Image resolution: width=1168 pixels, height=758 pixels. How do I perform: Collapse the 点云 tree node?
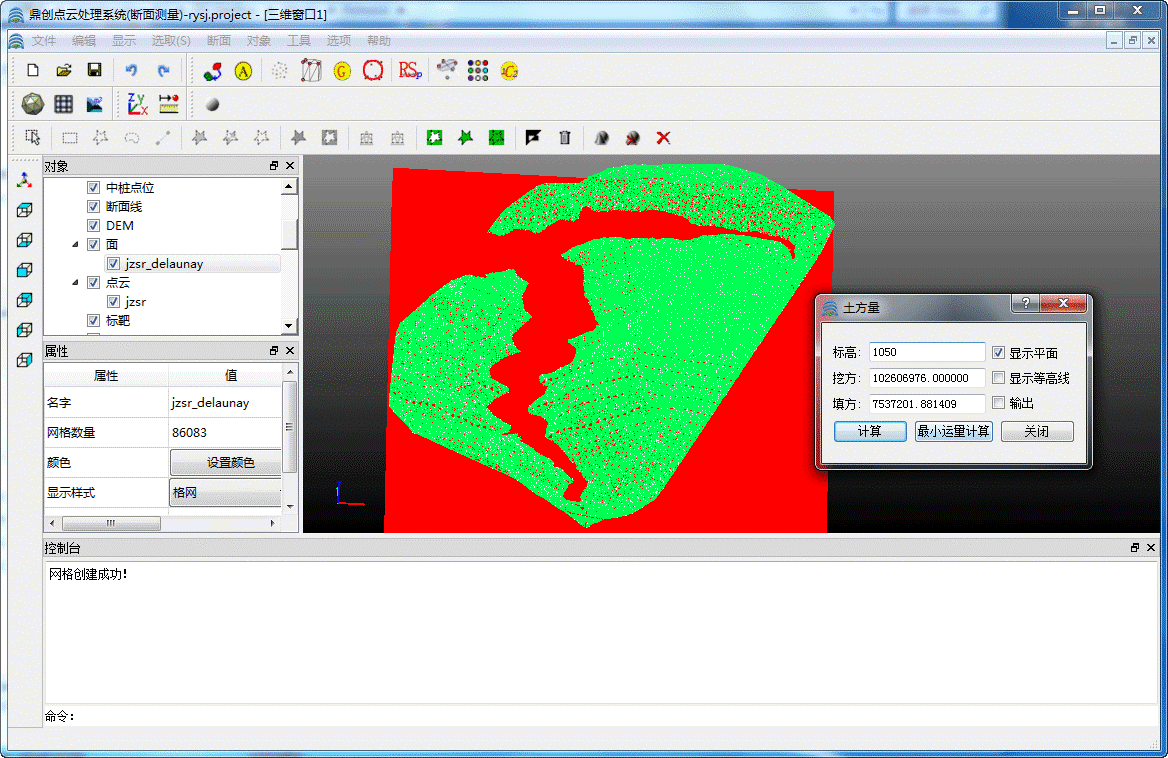pyautogui.click(x=75, y=283)
